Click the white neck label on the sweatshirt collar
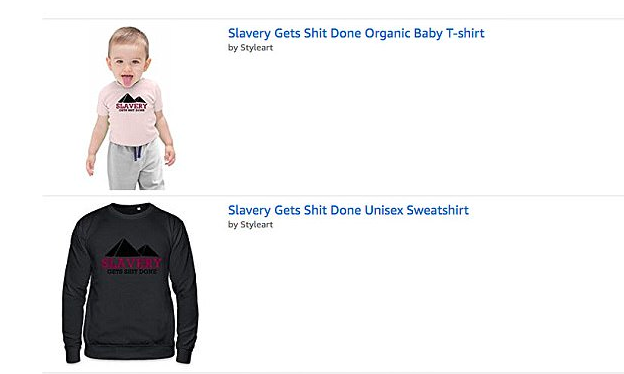624x374 pixels. pos(139,208)
